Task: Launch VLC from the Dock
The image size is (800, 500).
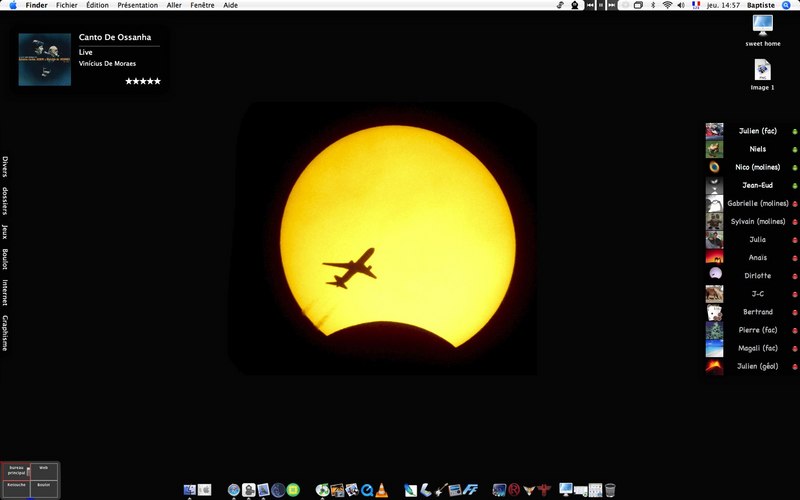Action: 381,490
